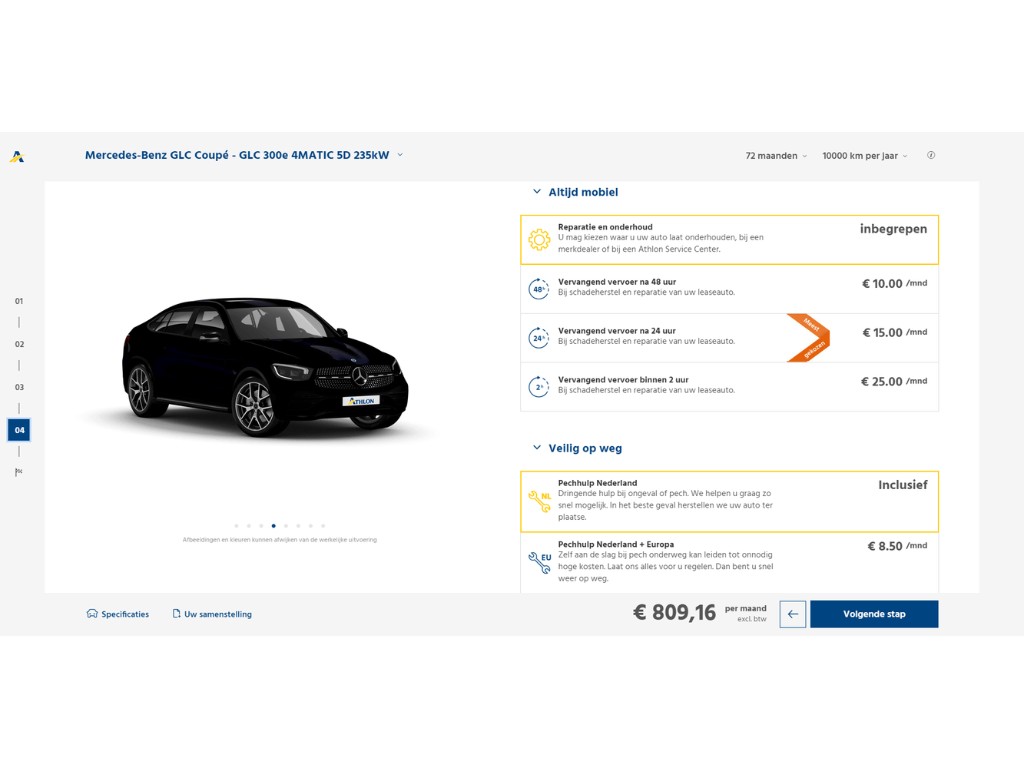Click the € 10.00 /mnd price

coord(895,283)
